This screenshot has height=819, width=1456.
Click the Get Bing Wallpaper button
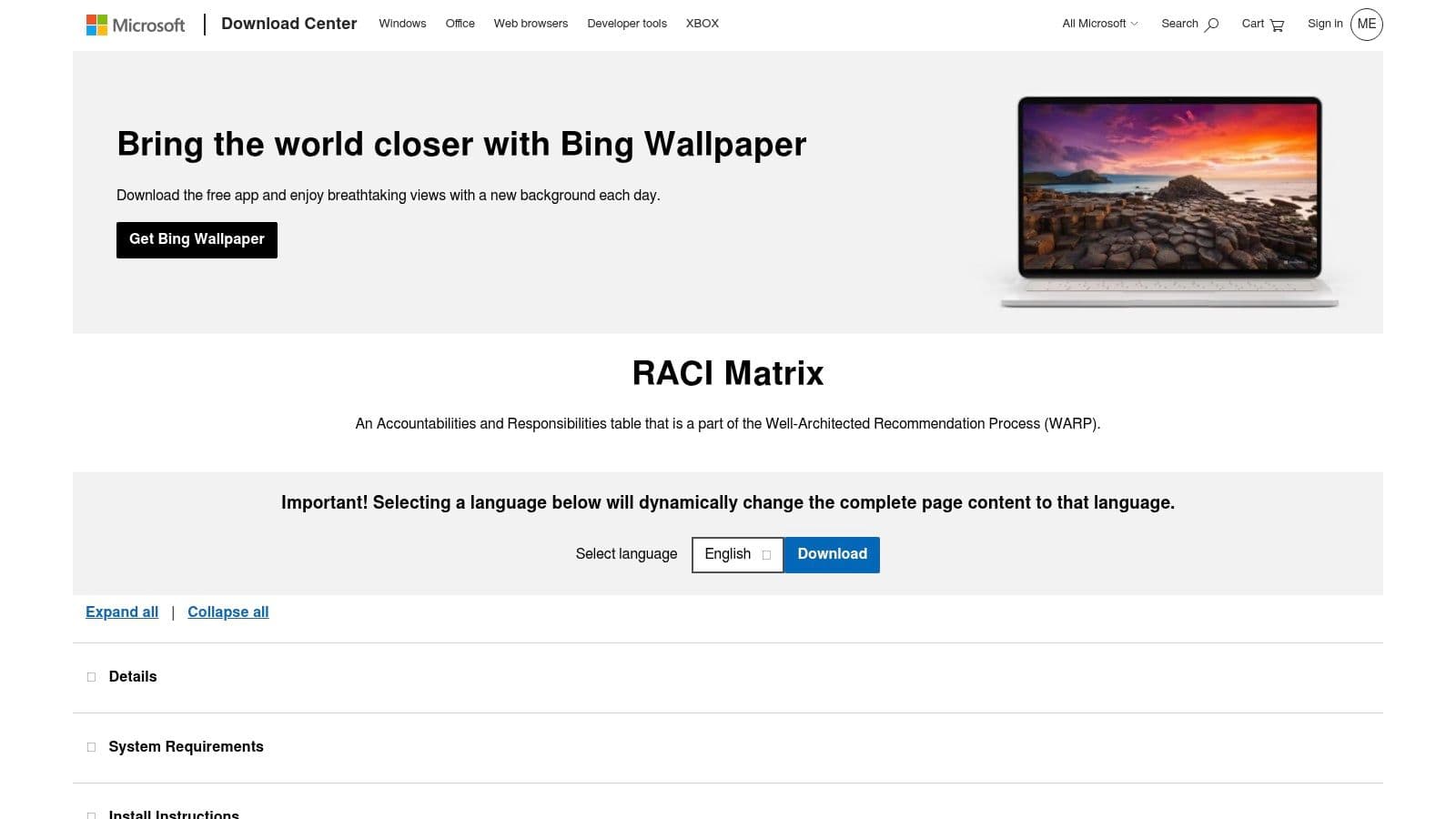[197, 240]
